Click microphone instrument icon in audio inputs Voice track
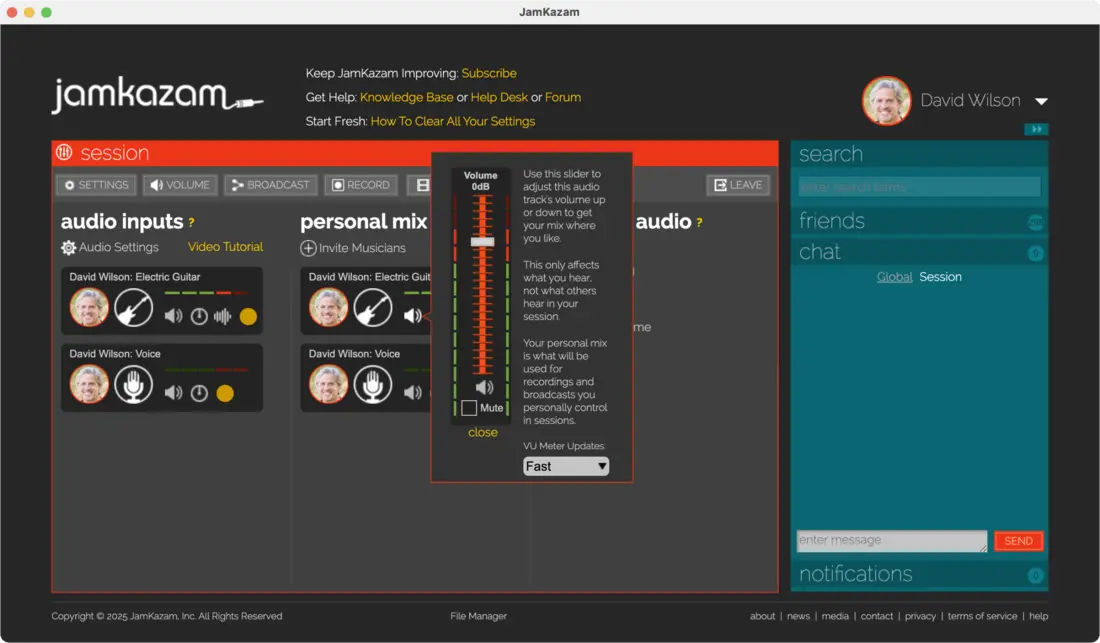 pos(133,384)
